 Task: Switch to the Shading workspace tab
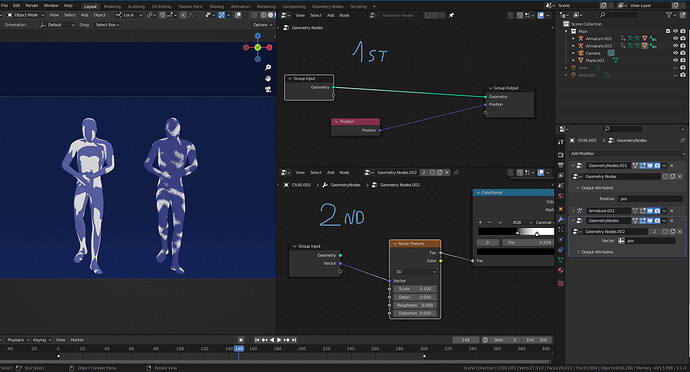point(217,7)
